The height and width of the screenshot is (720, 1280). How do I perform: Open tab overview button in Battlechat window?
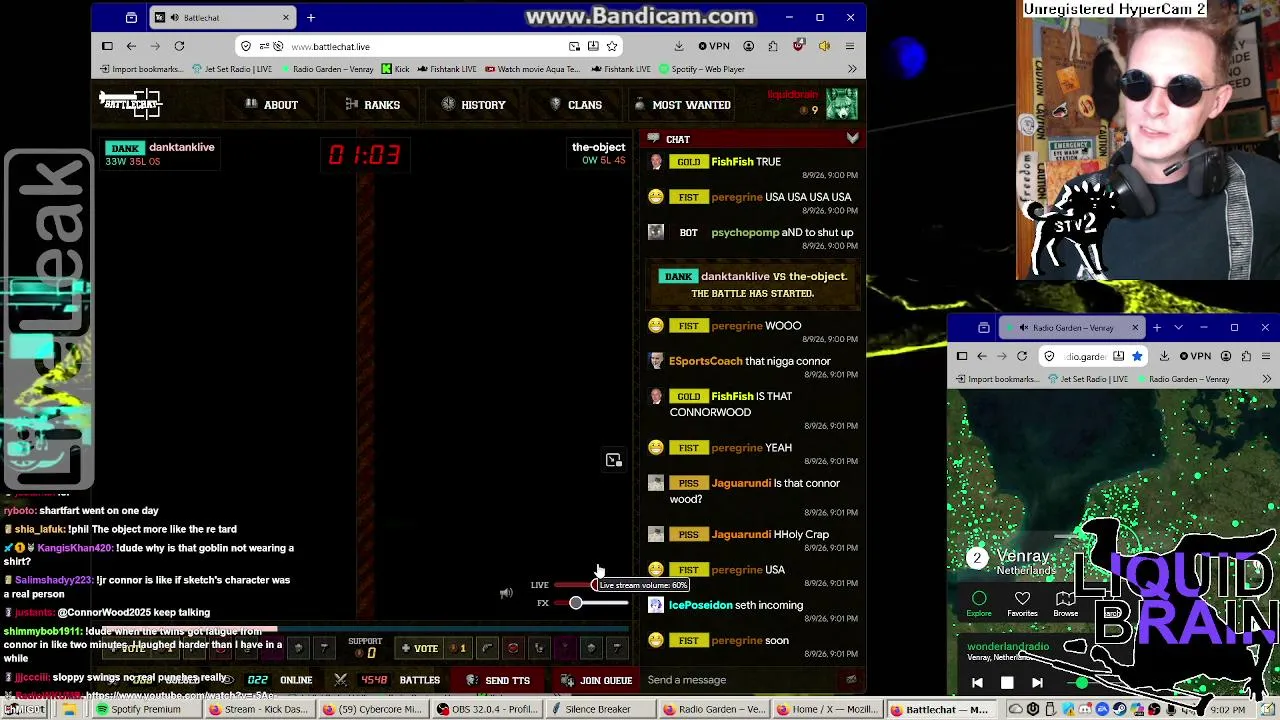pyautogui.click(x=131, y=17)
